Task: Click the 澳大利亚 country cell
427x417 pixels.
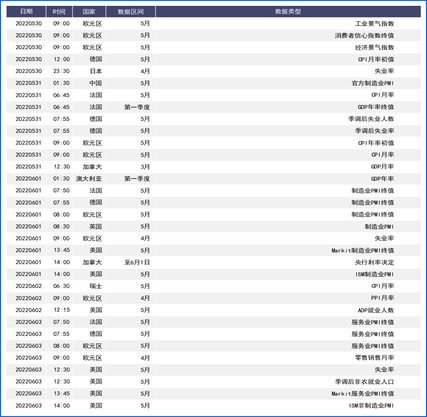Action: pyautogui.click(x=89, y=179)
